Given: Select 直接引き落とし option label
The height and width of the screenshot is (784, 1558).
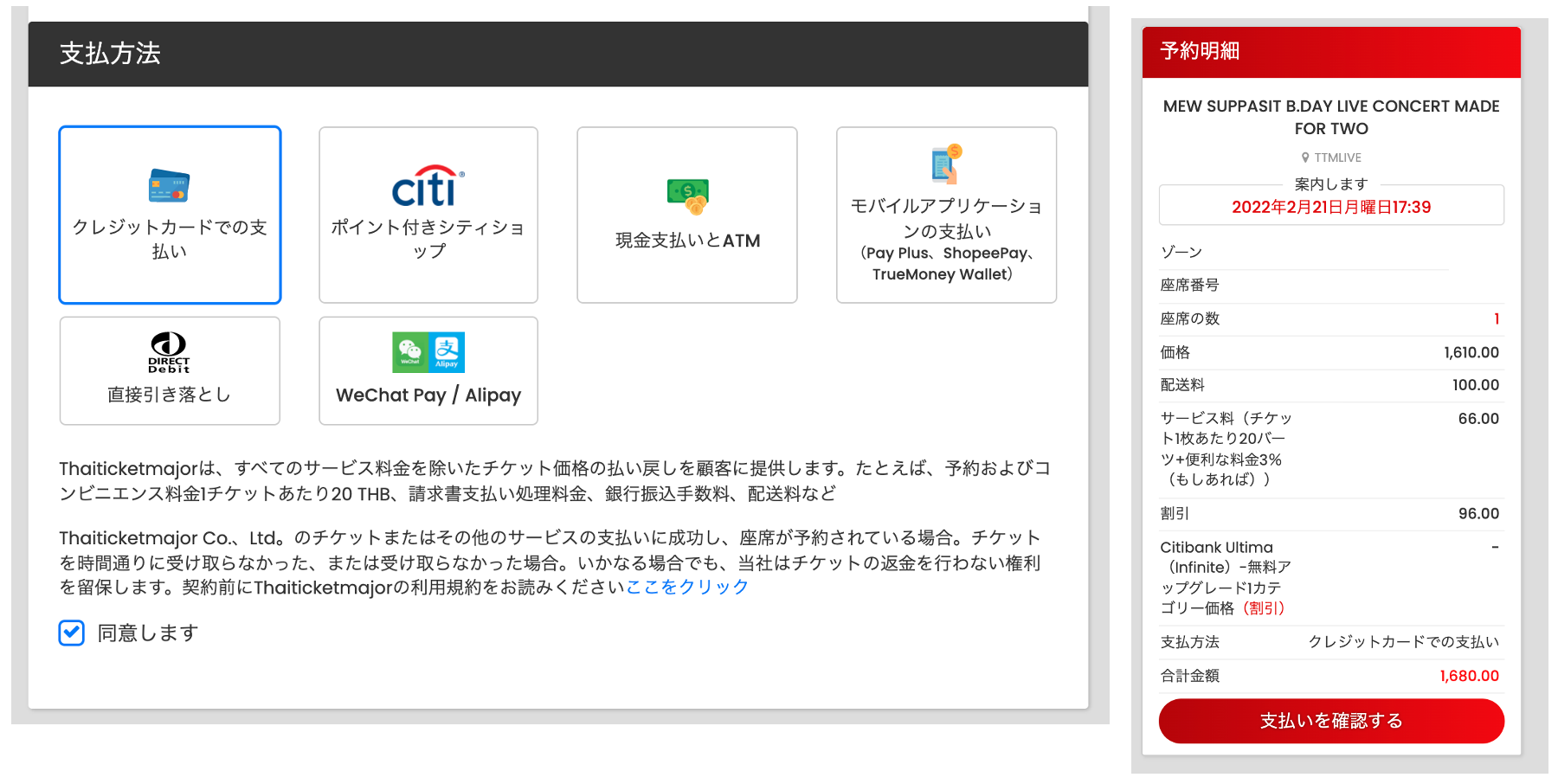Looking at the screenshot, I should (170, 395).
